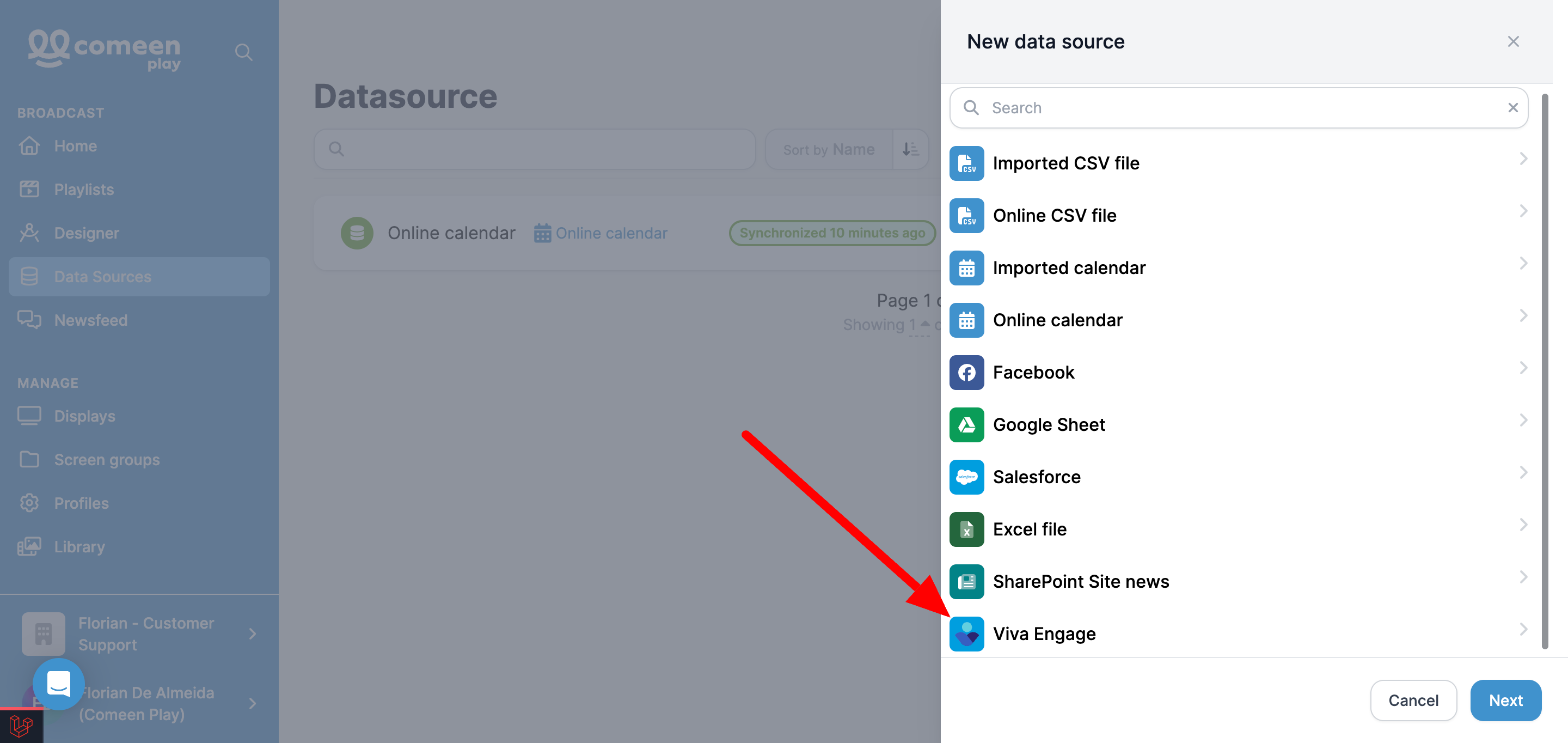This screenshot has height=743, width=1568.
Task: Expand Imported CSV file chevron
Action: tap(1523, 159)
